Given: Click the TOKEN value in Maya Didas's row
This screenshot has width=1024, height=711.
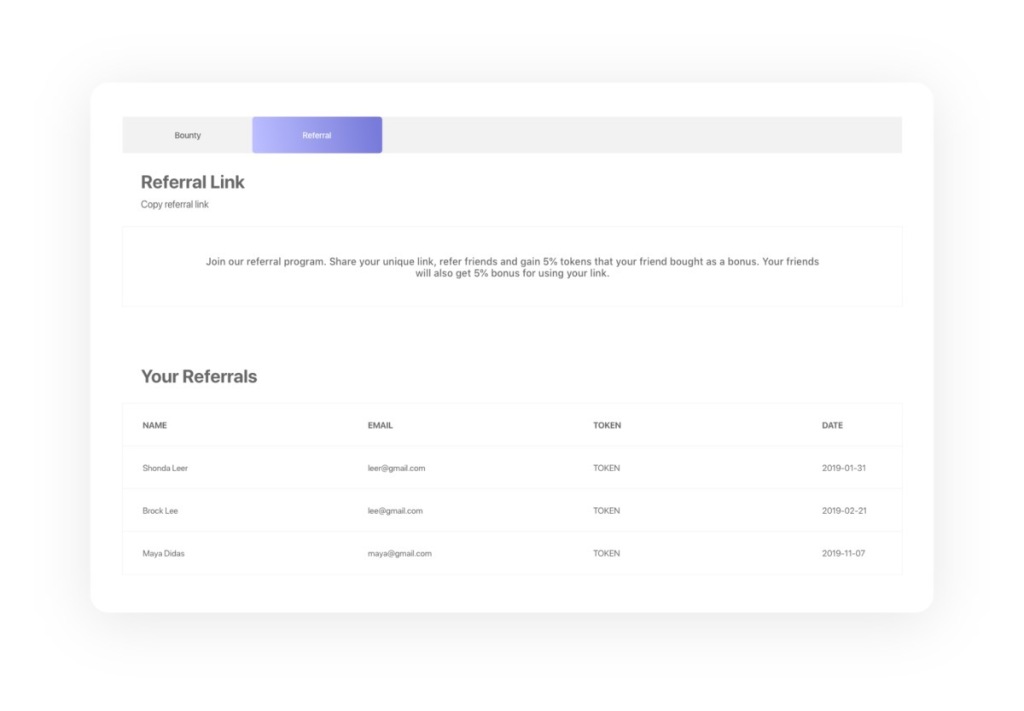Looking at the screenshot, I should click(607, 553).
